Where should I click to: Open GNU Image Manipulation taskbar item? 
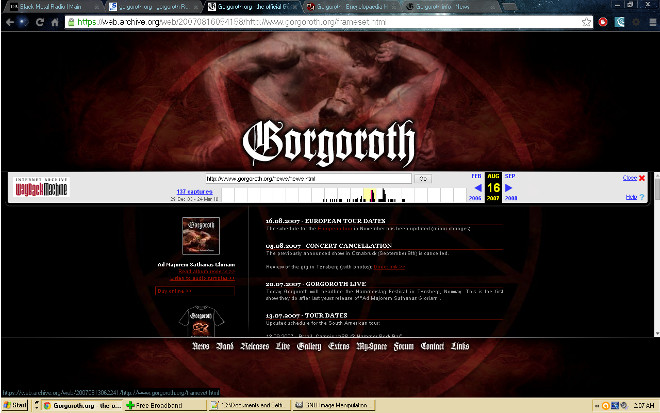[333, 405]
